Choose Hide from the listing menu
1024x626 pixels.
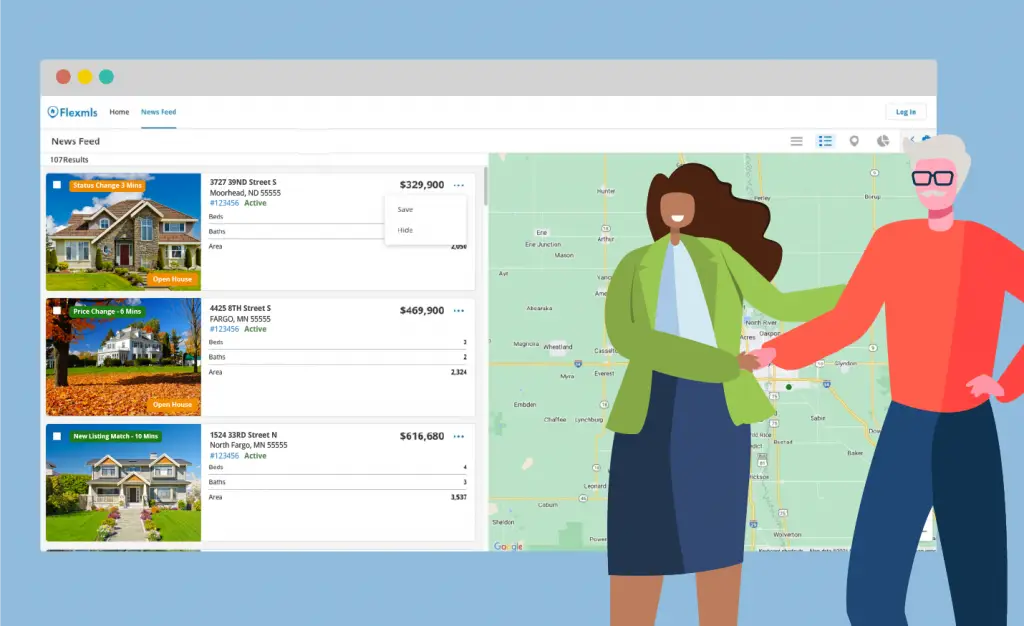click(405, 230)
